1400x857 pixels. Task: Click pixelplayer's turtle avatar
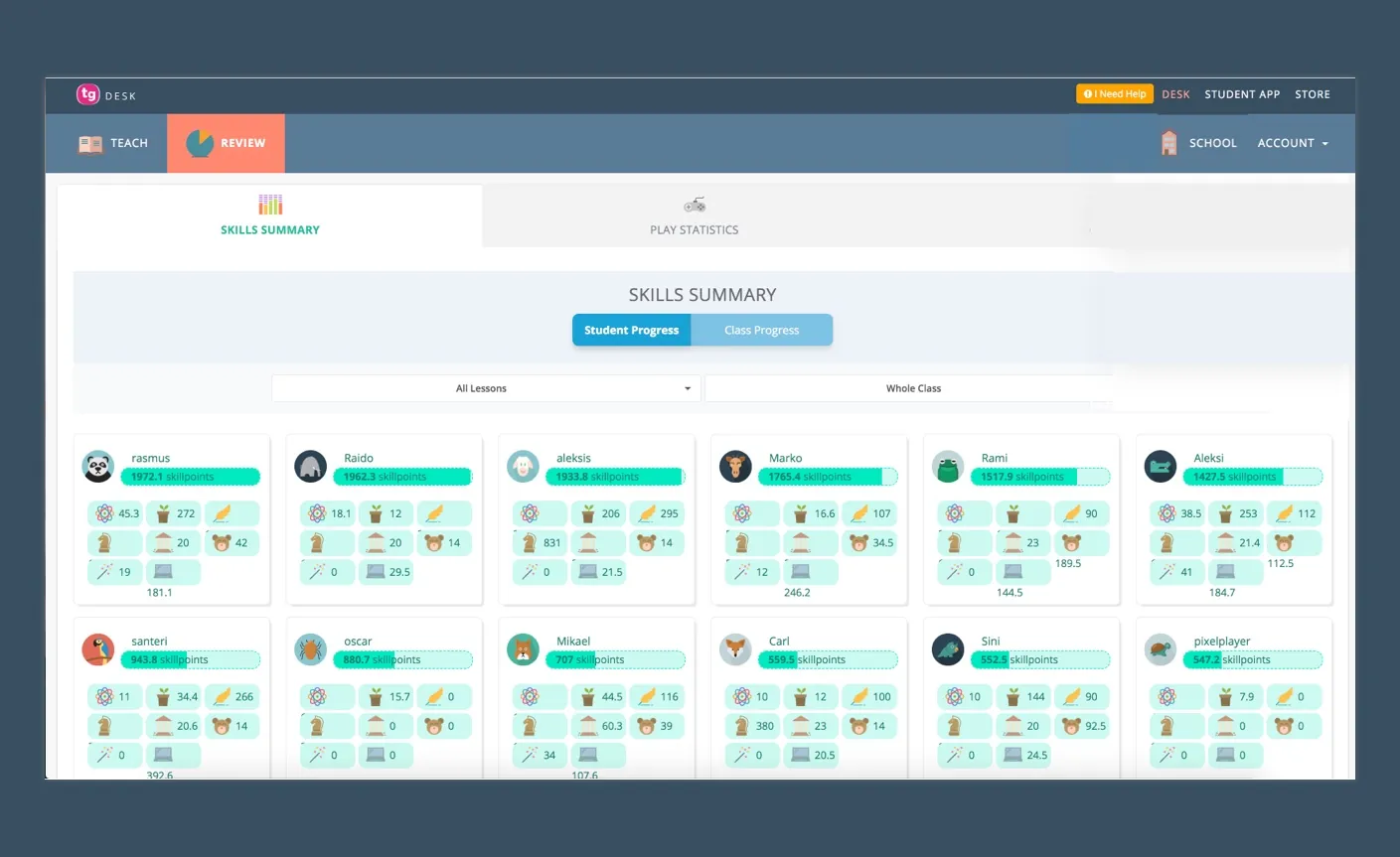coord(1161,649)
